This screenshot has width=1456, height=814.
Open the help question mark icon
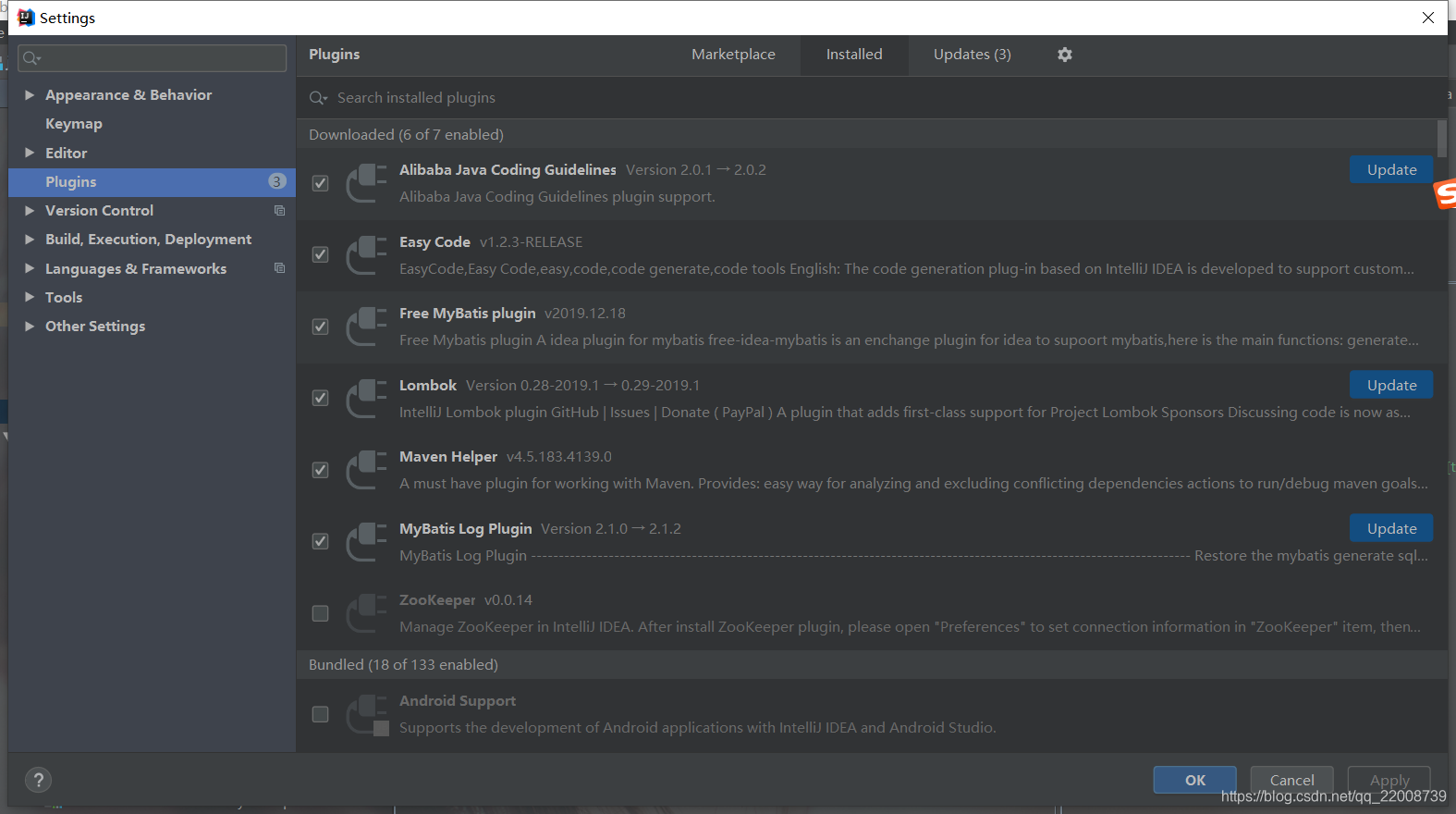pos(38,780)
